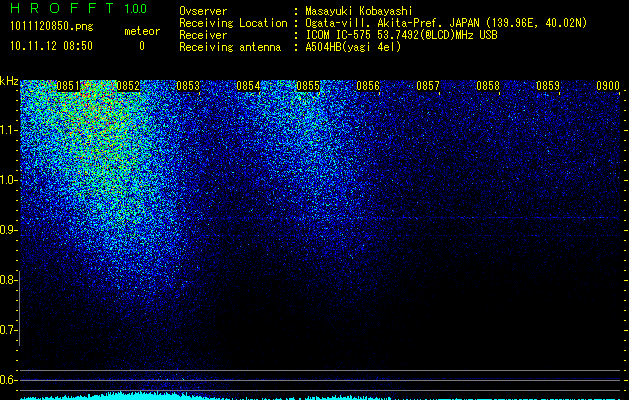Select the filename 1011120850.png
Image resolution: width=629 pixels, height=400 pixels.
pos(52,26)
